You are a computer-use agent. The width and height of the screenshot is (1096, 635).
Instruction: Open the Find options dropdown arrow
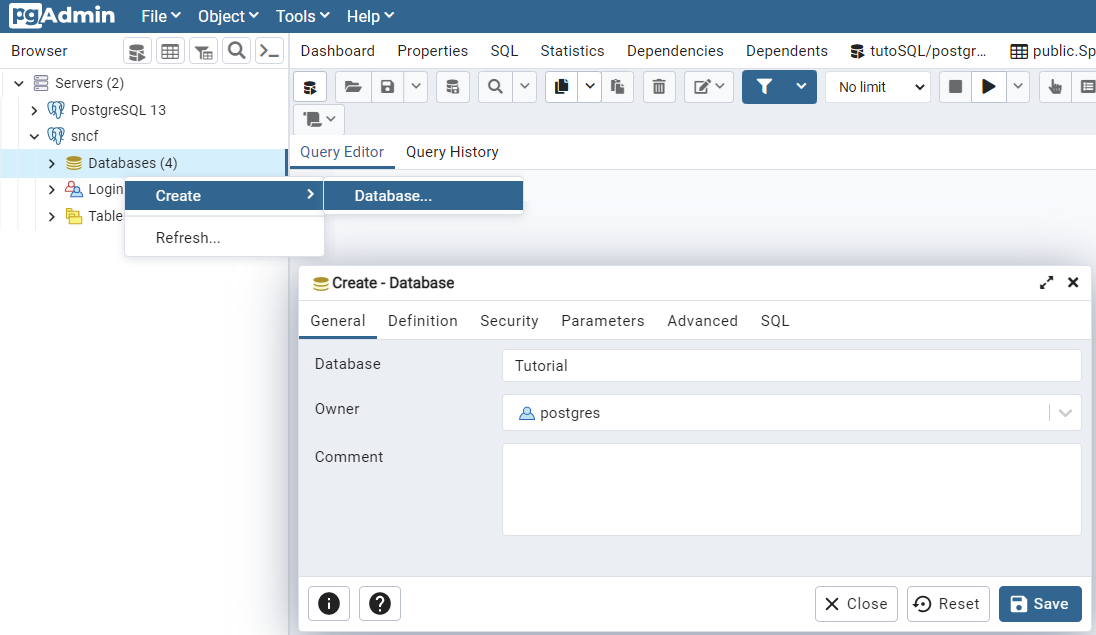(x=524, y=87)
